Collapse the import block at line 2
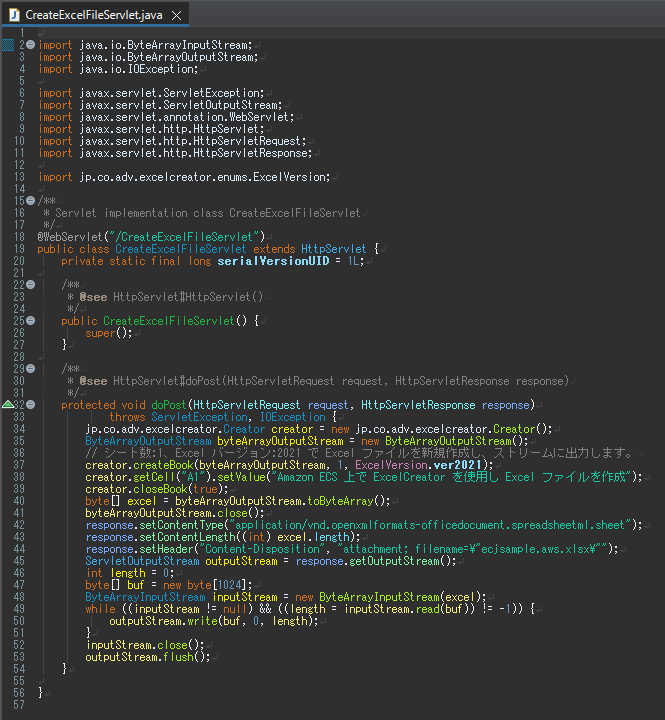The image size is (665, 720). pyautogui.click(x=30, y=45)
